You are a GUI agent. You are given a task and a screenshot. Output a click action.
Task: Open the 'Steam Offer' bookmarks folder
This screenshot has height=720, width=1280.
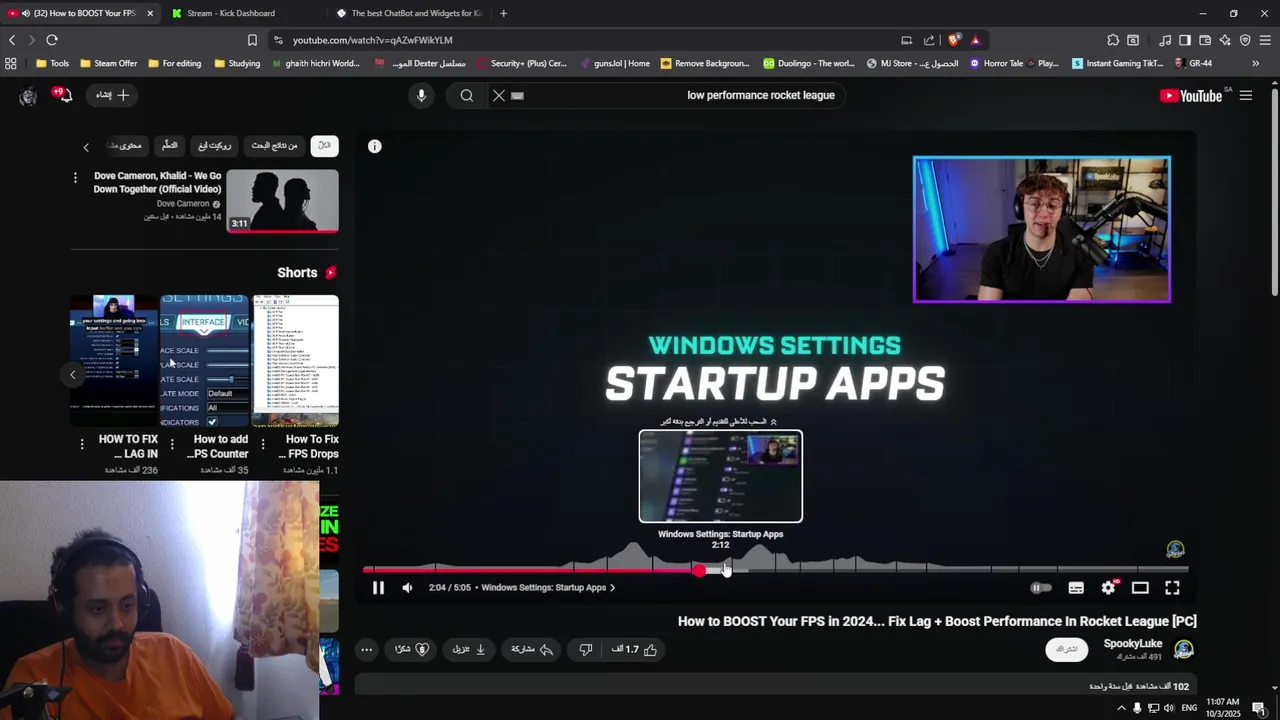108,63
